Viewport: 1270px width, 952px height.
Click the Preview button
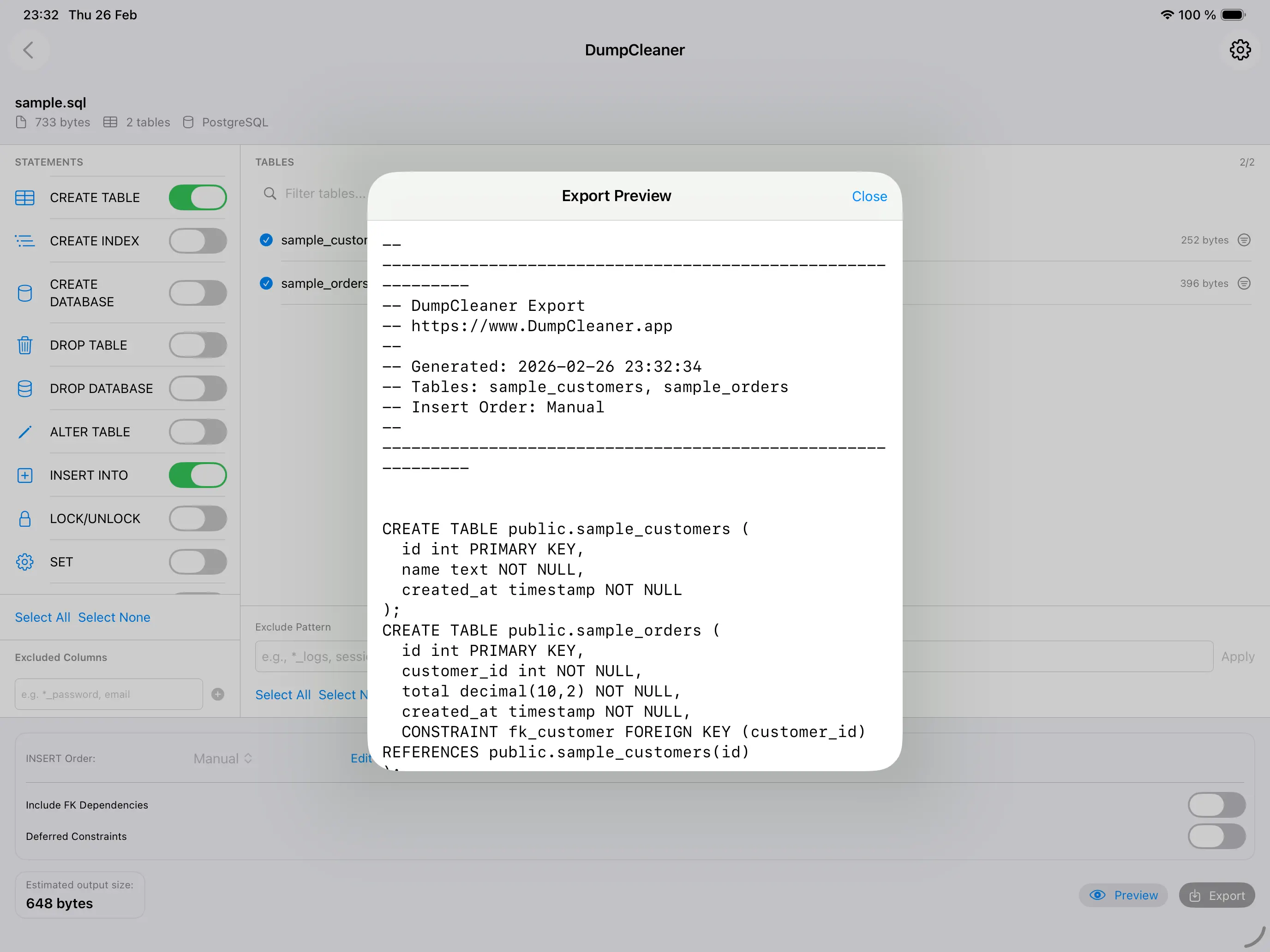point(1123,895)
